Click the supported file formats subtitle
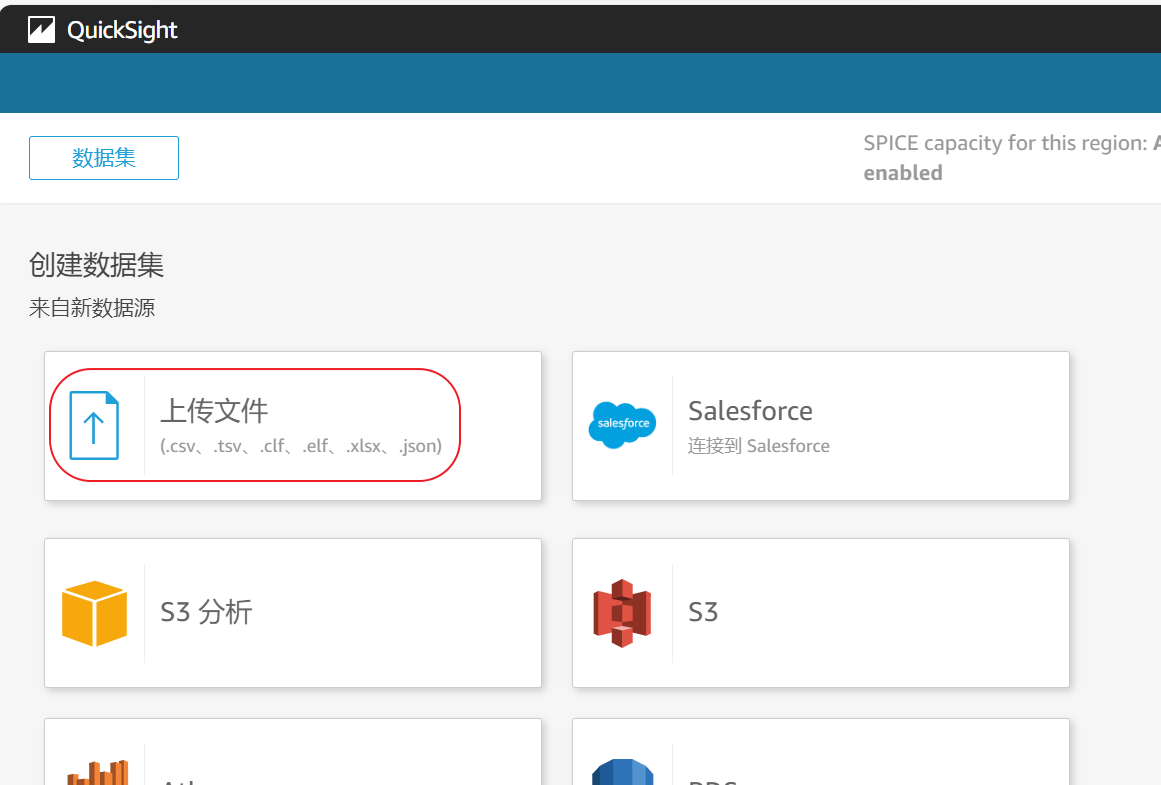The width and height of the screenshot is (1161, 785). click(301, 446)
